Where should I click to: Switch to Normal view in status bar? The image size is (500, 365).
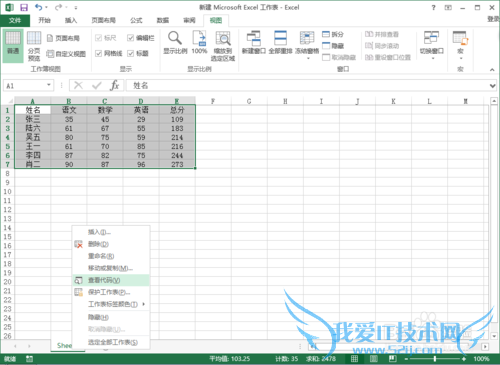[354, 359]
